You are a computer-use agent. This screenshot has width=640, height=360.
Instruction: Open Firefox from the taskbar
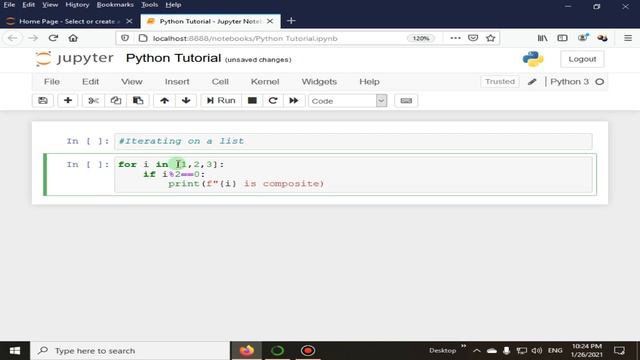247,351
